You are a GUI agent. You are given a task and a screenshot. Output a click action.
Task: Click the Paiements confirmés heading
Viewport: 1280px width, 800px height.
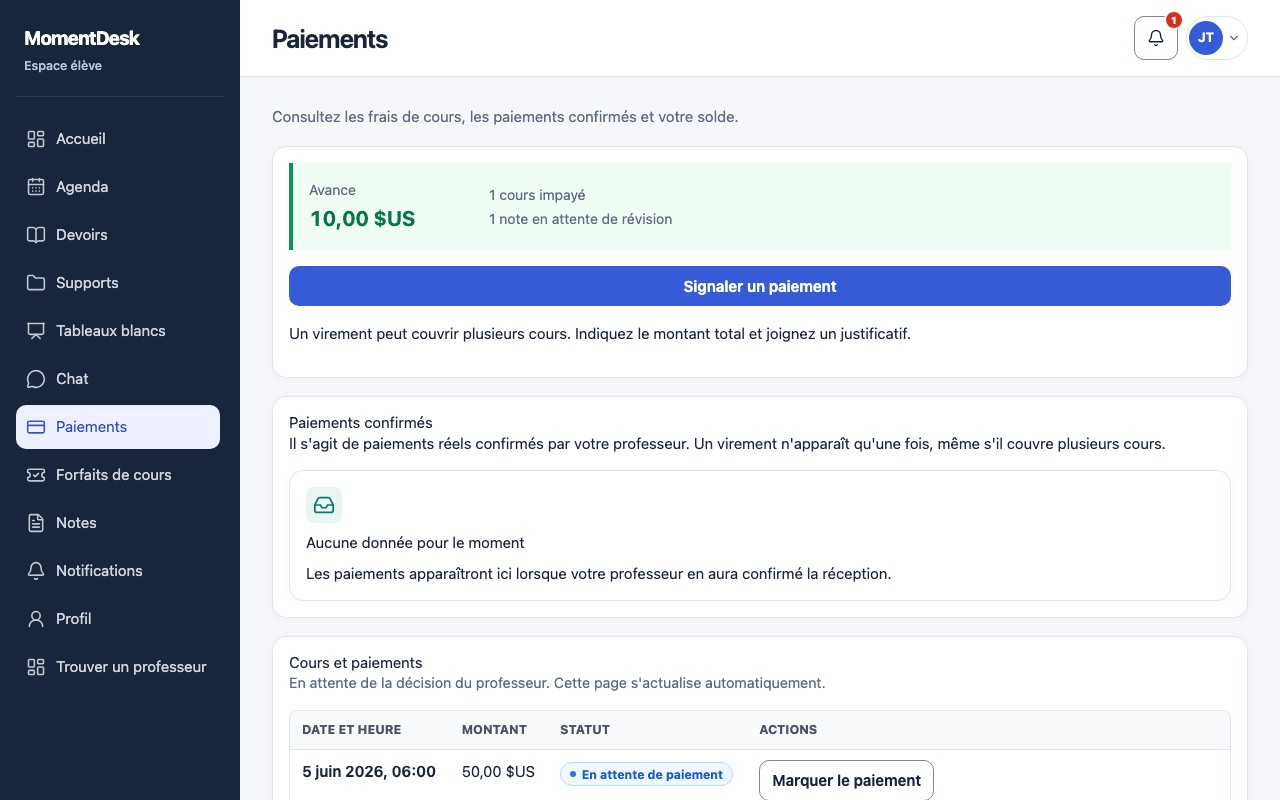361,423
